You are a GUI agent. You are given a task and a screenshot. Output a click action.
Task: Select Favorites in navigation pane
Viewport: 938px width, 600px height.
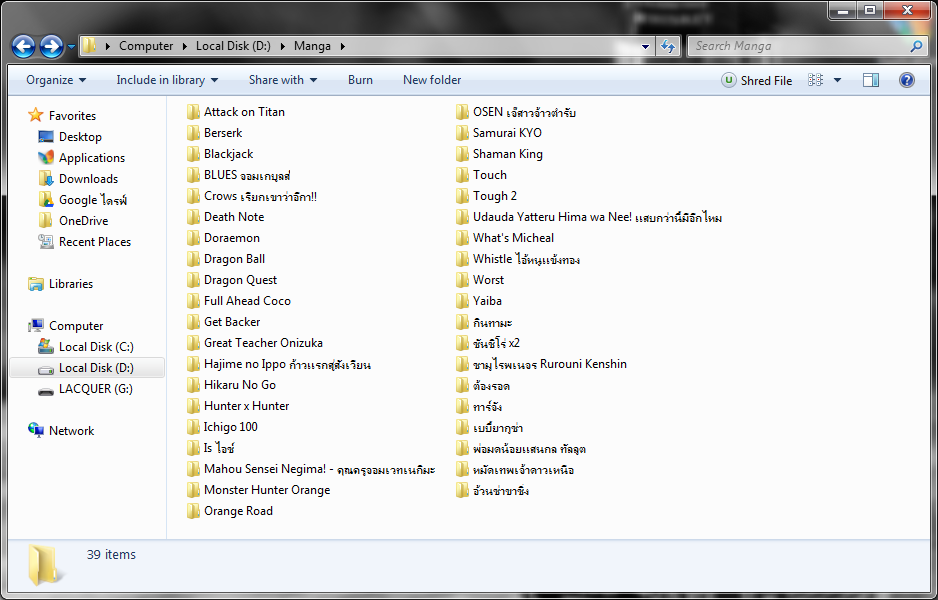point(62,115)
